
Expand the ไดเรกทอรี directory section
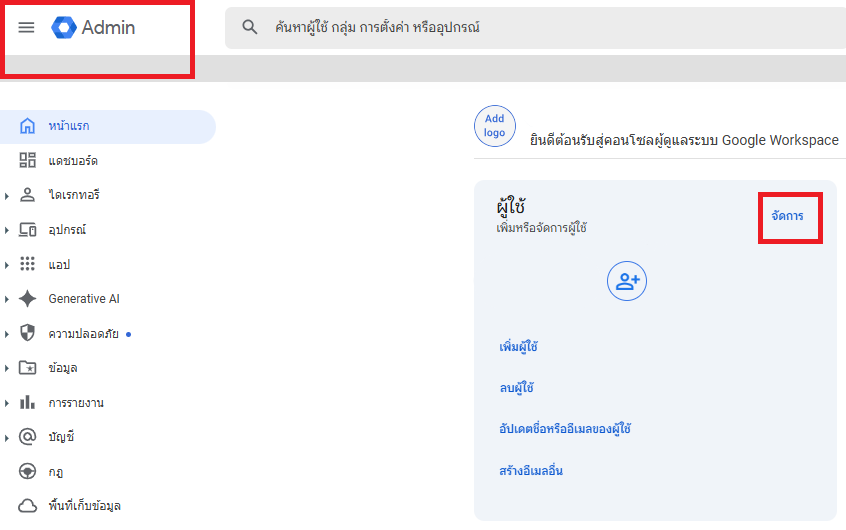coord(7,196)
